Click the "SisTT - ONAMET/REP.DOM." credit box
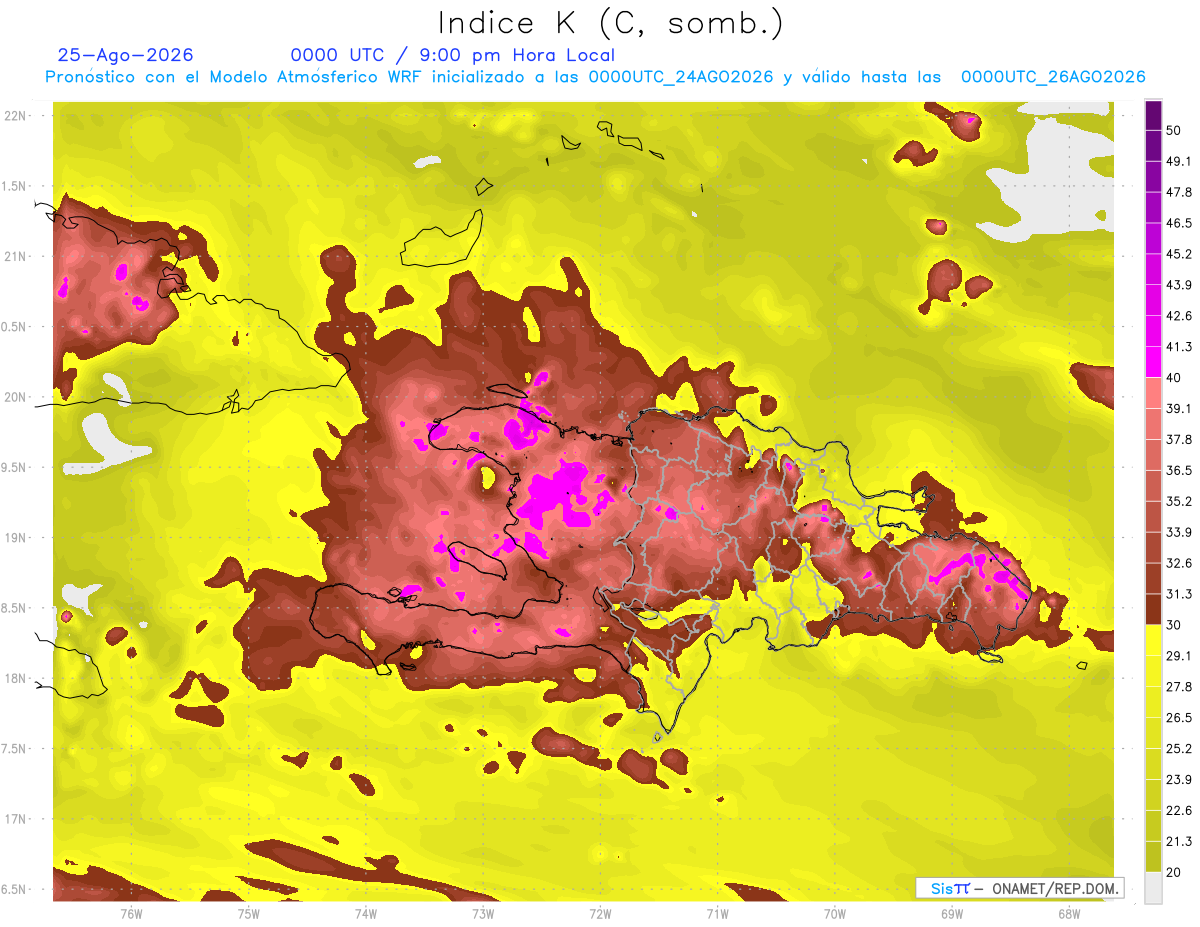Viewport: 1200px width, 927px height. 1020,888
